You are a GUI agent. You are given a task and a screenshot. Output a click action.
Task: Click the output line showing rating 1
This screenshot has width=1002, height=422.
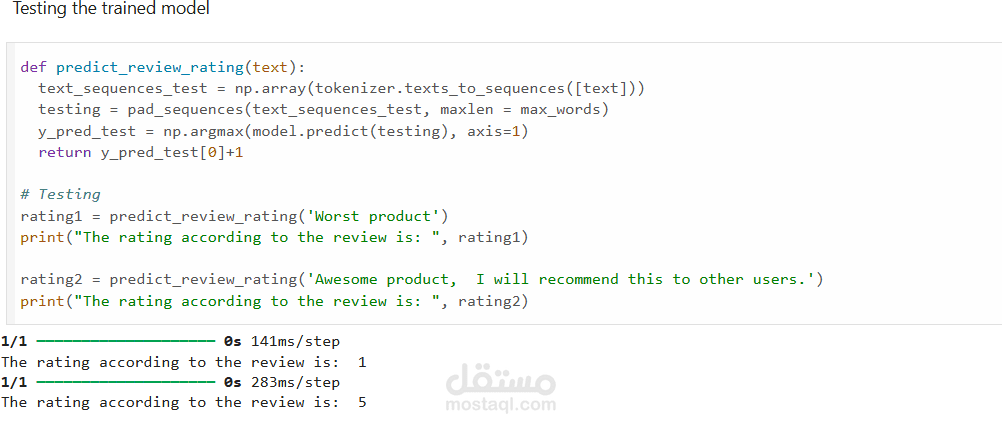coord(183,362)
